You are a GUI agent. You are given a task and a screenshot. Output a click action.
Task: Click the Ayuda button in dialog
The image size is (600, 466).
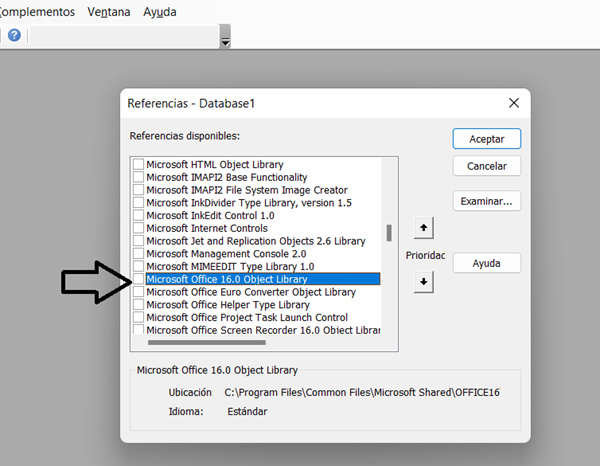point(486,264)
